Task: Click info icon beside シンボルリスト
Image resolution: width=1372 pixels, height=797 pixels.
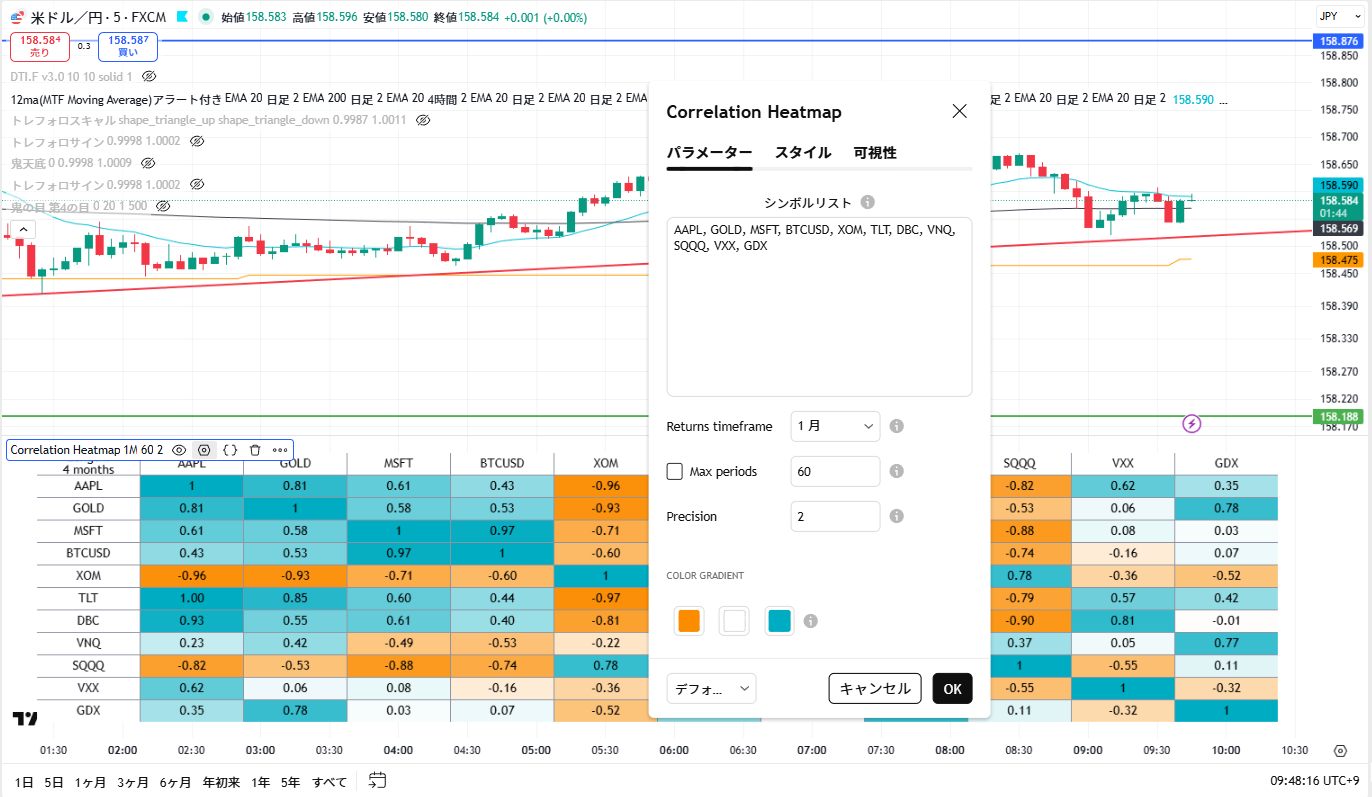Action: (868, 202)
